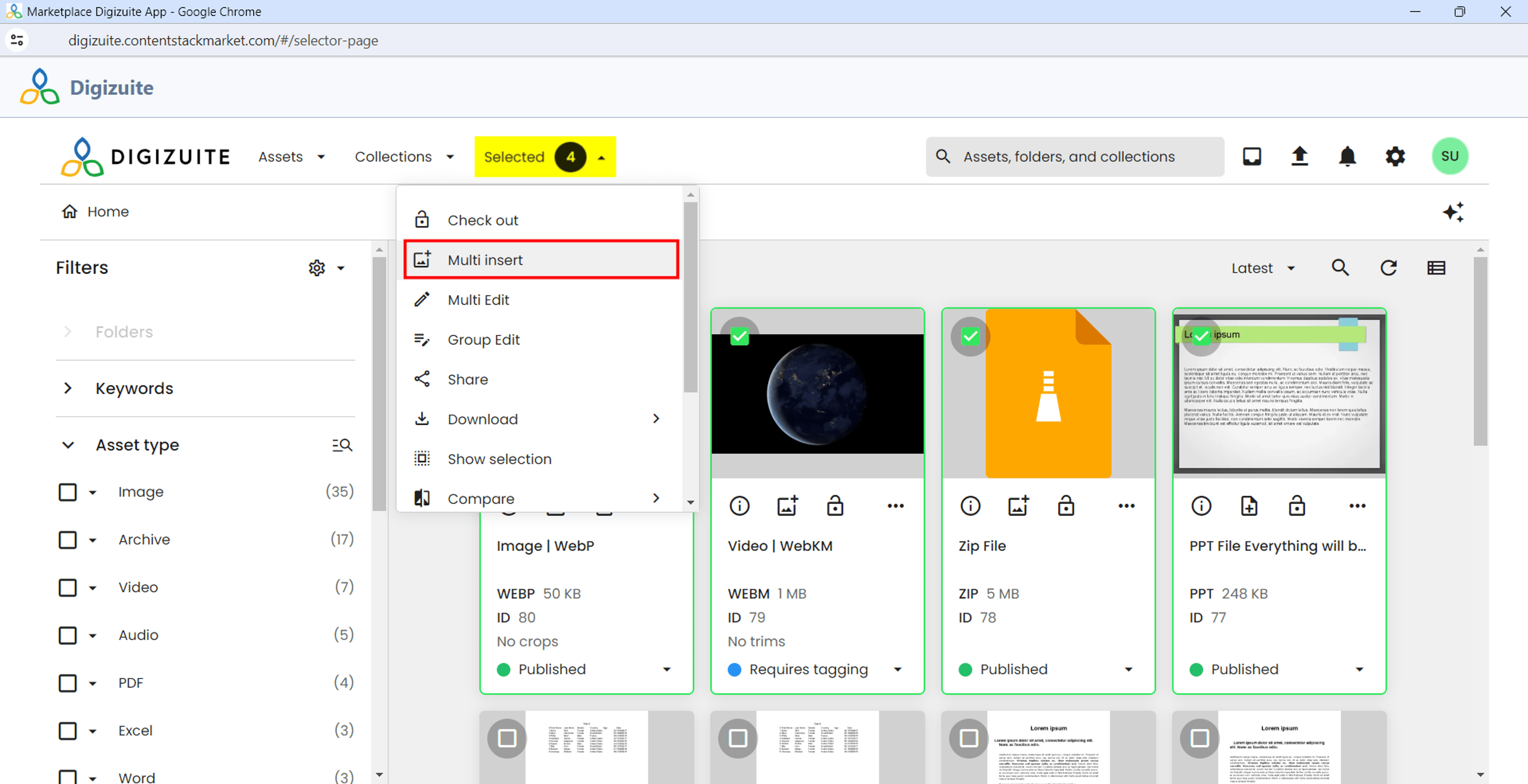Screen dimensions: 1528x784
Task: Insert the Video WebKM asset
Action: [787, 506]
